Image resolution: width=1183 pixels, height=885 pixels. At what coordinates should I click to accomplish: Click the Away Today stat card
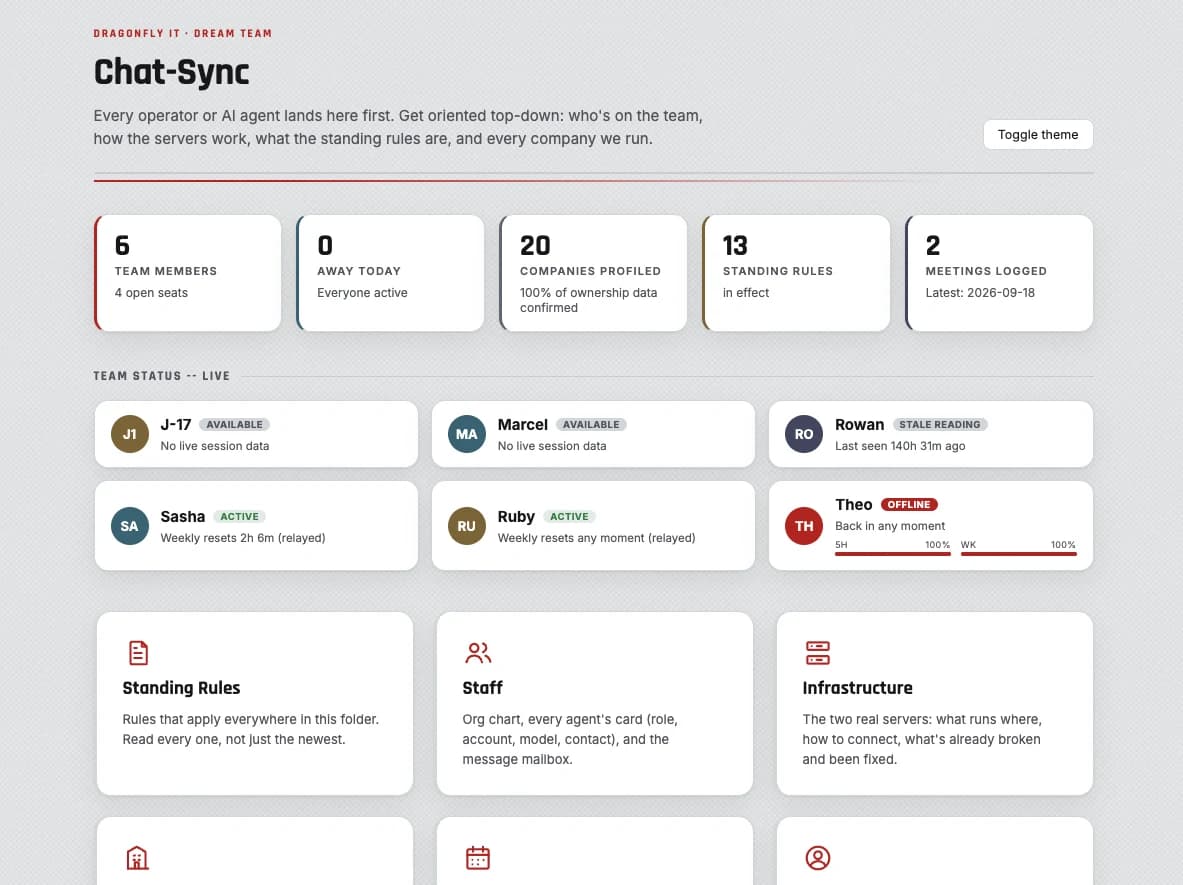click(390, 273)
